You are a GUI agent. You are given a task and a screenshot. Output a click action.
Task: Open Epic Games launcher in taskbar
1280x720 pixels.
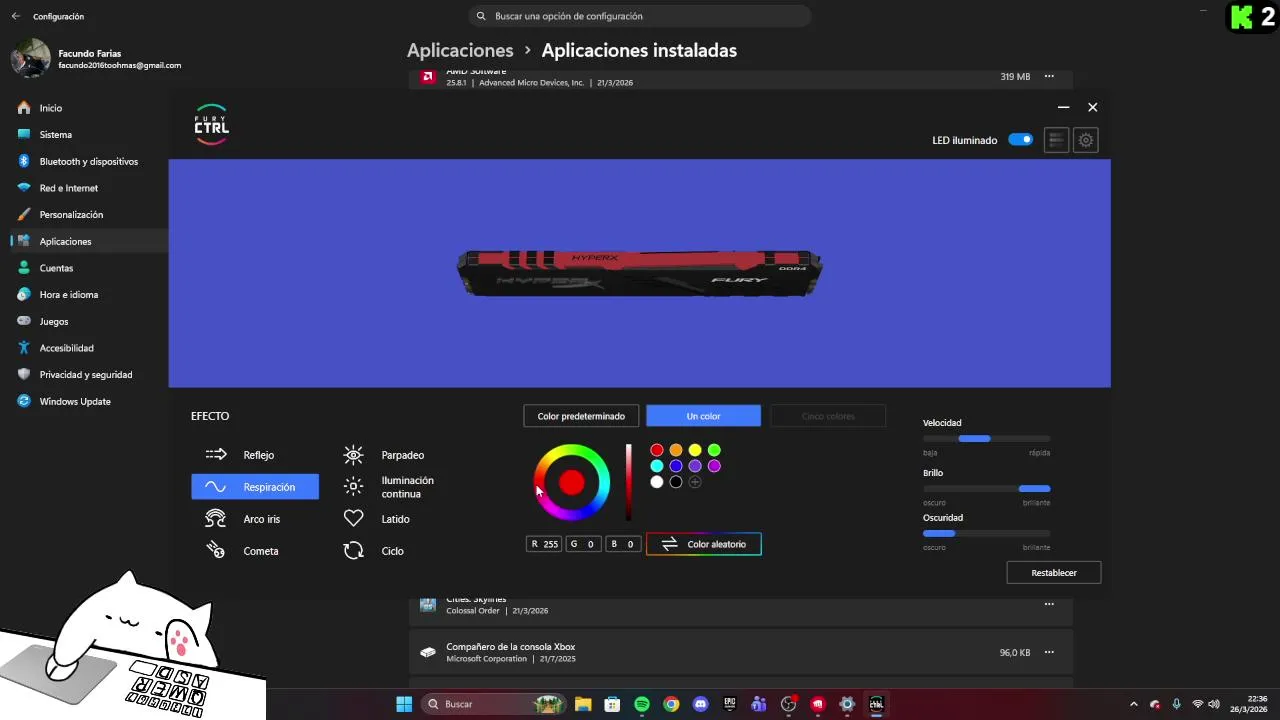[x=730, y=704]
